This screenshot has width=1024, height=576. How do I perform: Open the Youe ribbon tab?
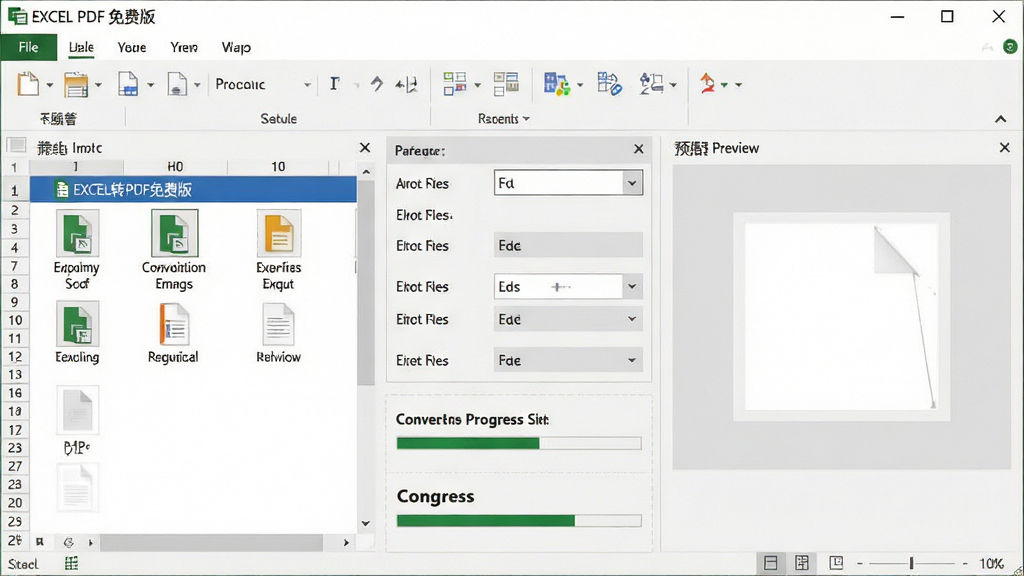(x=131, y=47)
